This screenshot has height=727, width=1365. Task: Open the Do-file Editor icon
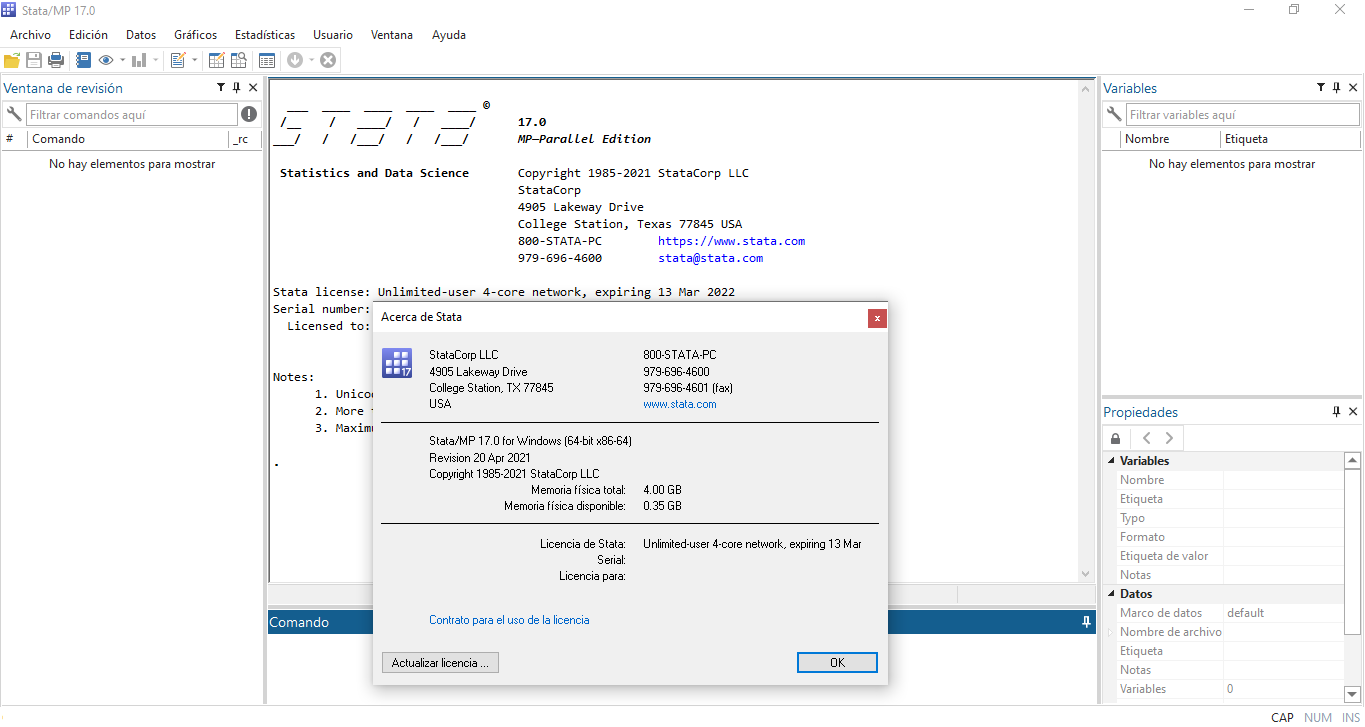[178, 60]
